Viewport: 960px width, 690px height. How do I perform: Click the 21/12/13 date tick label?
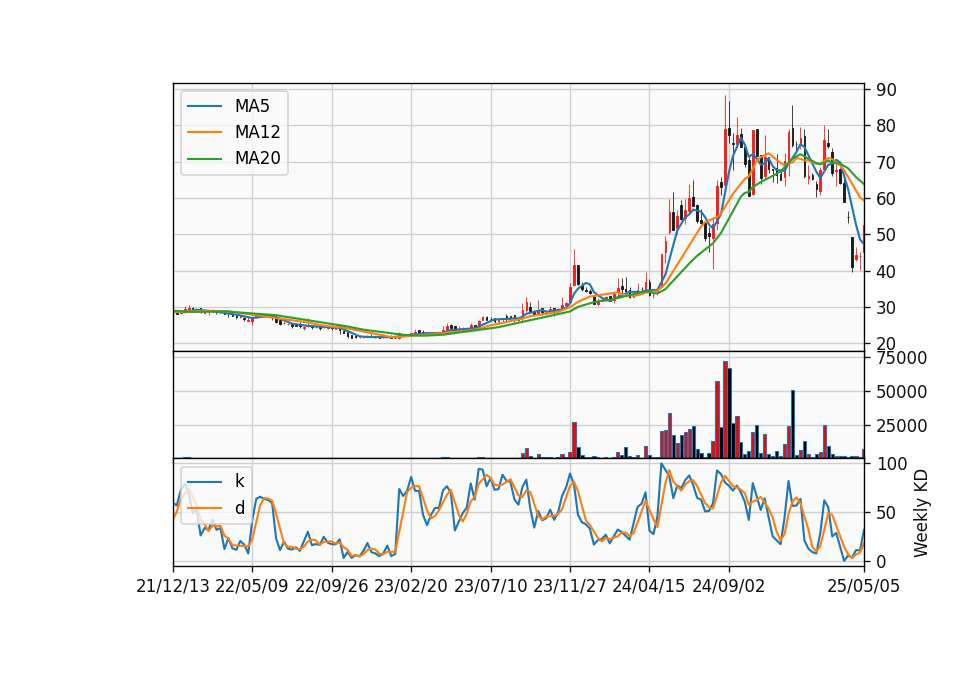pyautogui.click(x=173, y=587)
